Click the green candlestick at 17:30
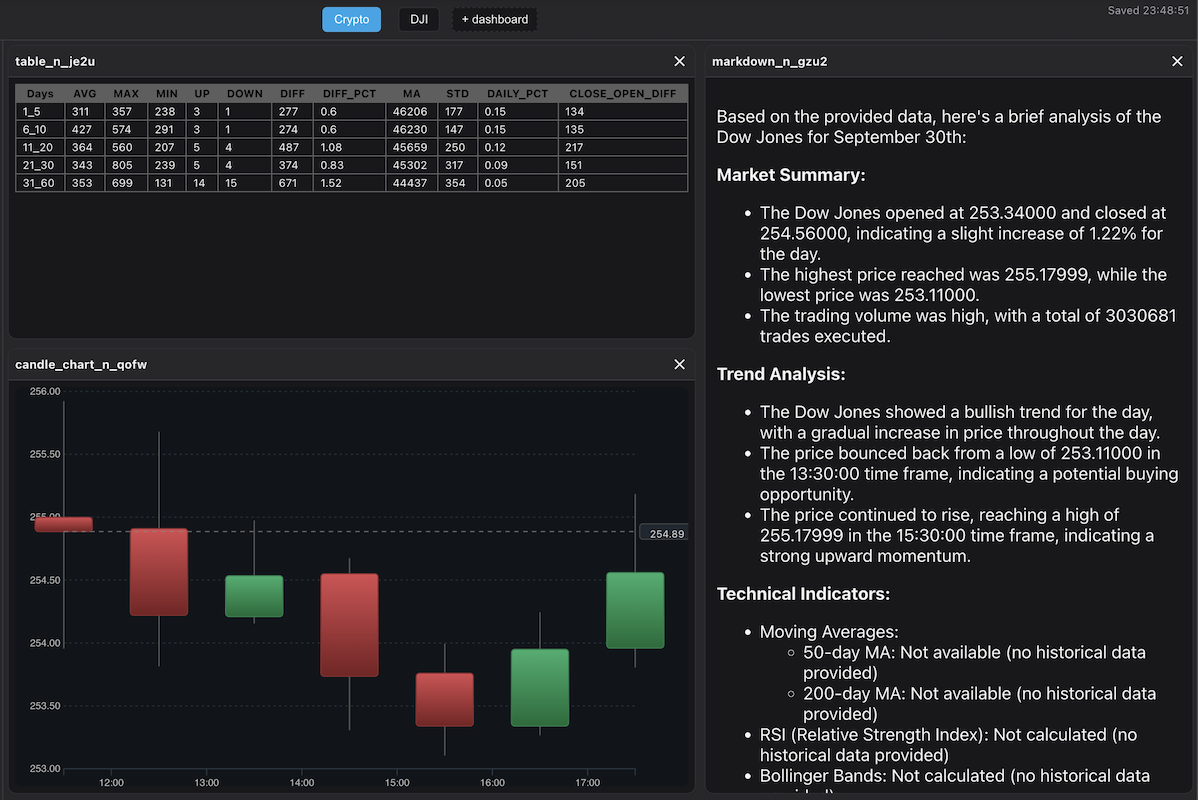The height and width of the screenshot is (800, 1198). click(635, 610)
